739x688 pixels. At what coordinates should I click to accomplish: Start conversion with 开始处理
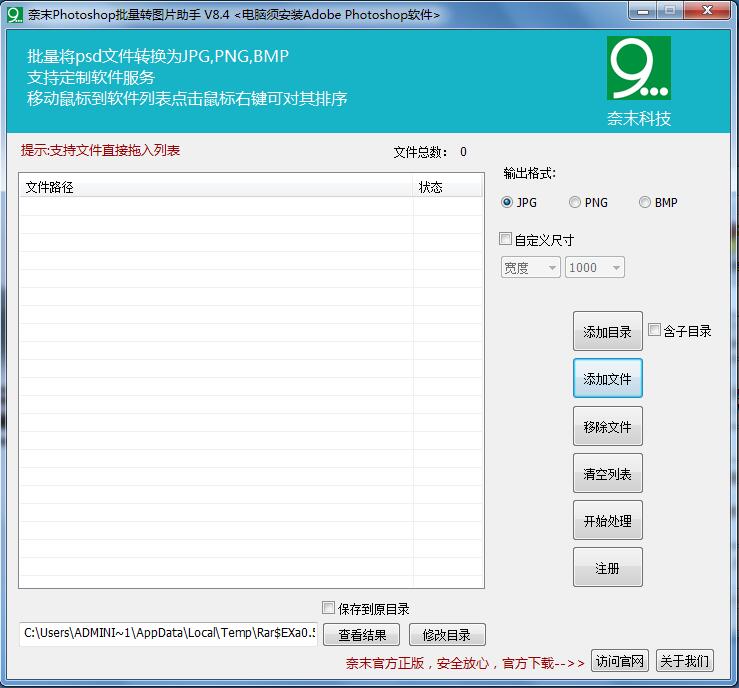(x=608, y=520)
